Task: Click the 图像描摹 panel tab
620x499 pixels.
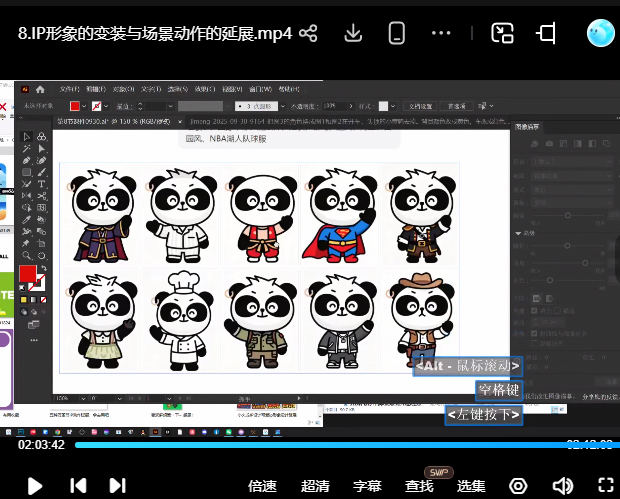Action: point(527,127)
